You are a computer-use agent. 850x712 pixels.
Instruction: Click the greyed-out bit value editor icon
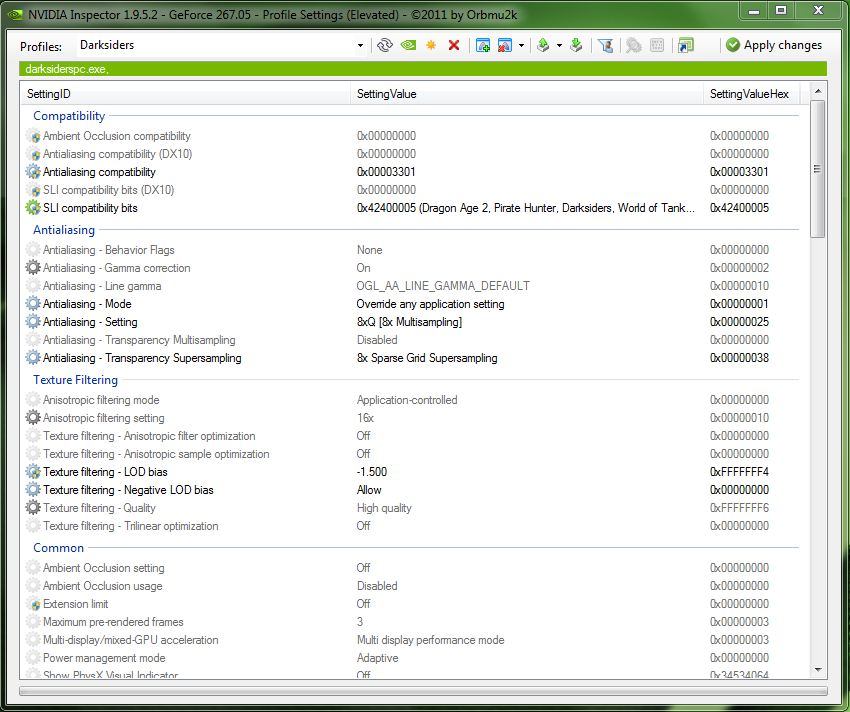(657, 46)
